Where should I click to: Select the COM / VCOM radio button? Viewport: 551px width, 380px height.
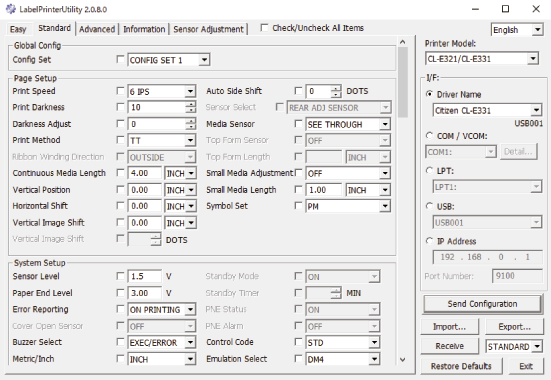pos(429,135)
